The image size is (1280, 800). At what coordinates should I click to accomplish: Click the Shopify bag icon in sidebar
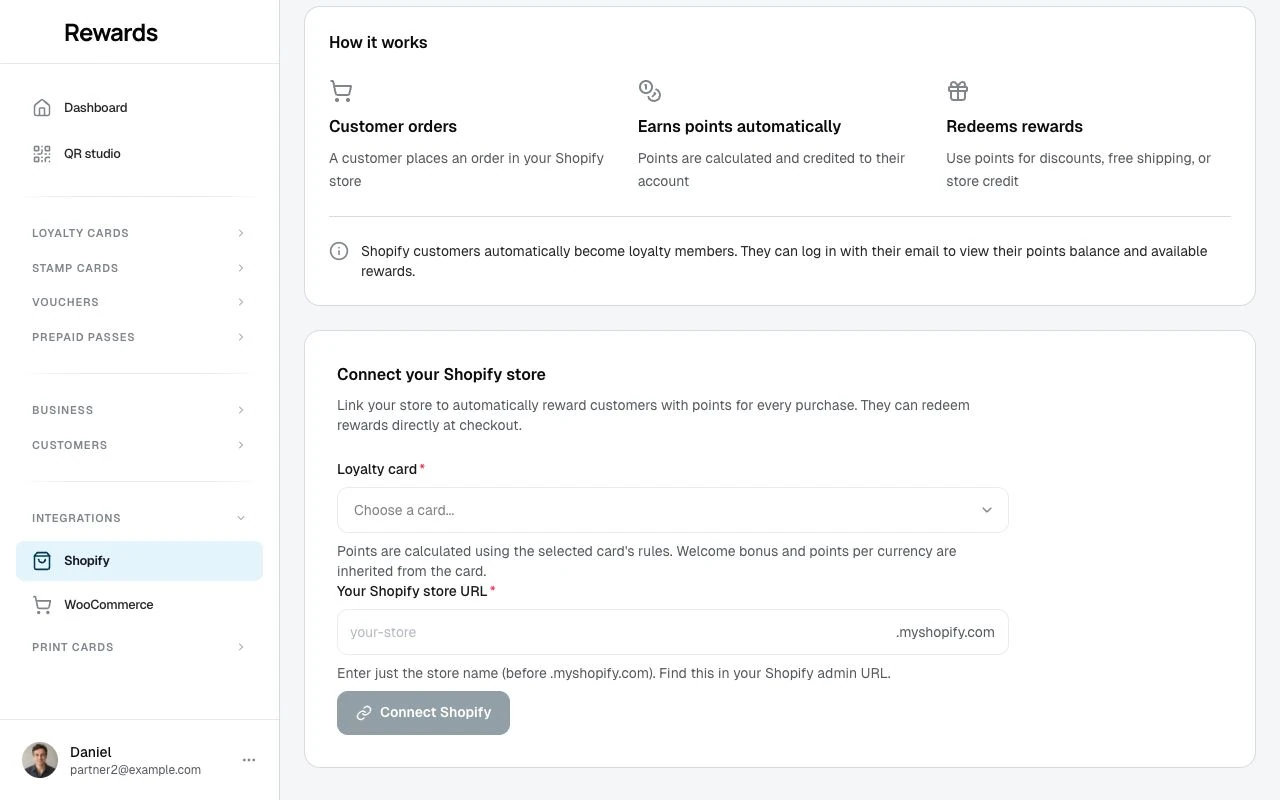(42, 561)
